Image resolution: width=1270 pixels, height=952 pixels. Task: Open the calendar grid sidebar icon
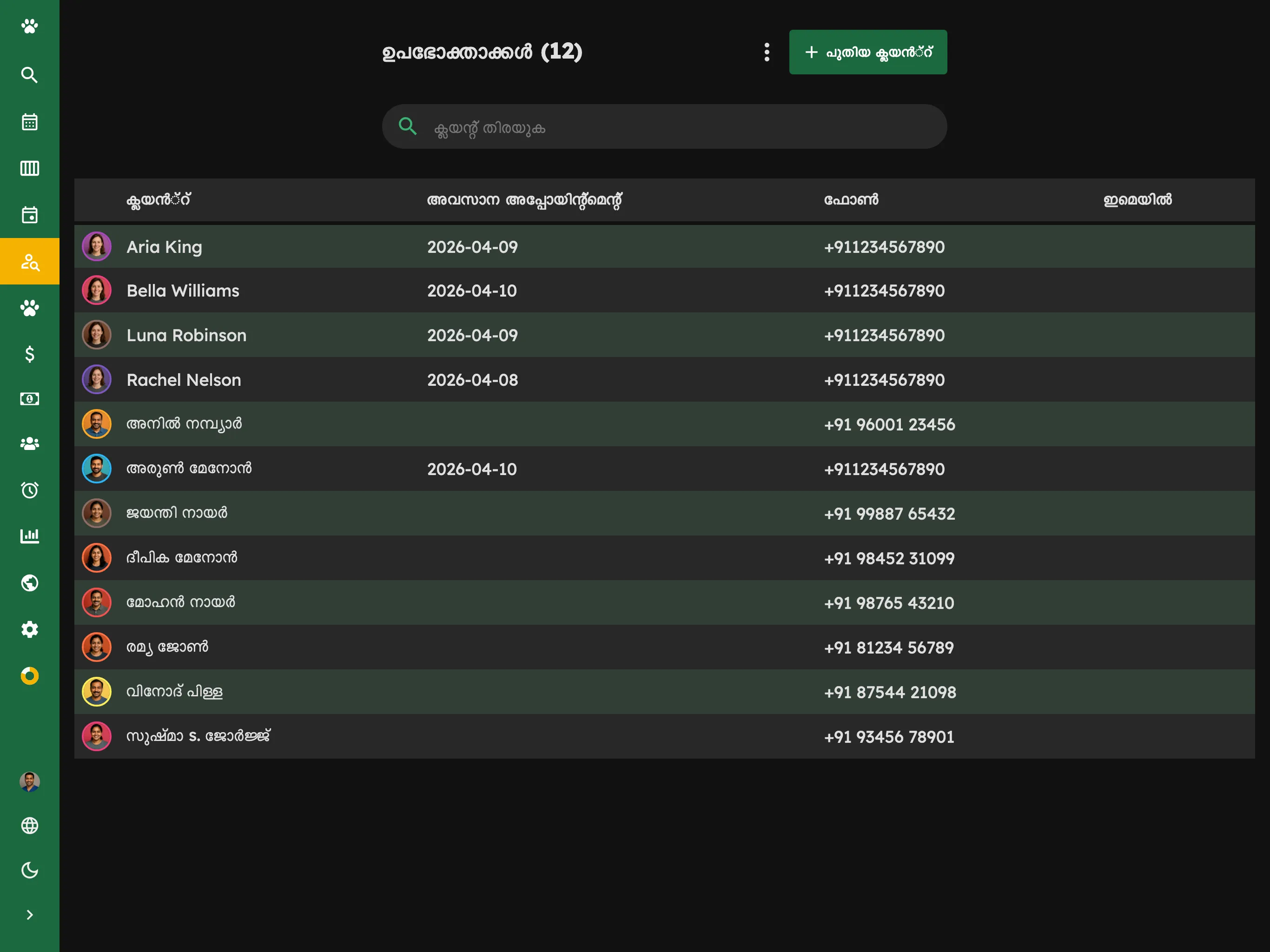29,122
